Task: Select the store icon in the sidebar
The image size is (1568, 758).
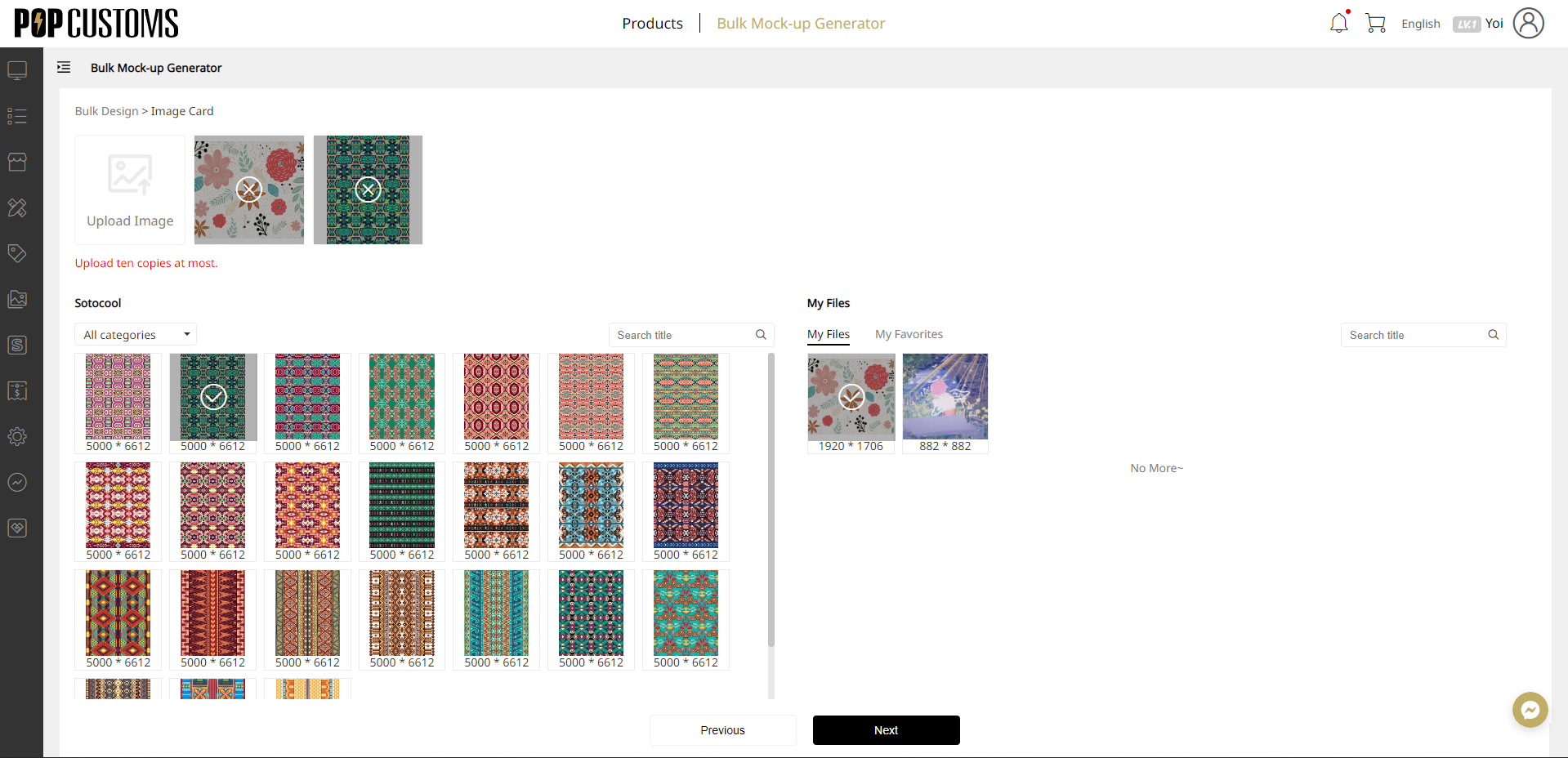Action: (18, 162)
